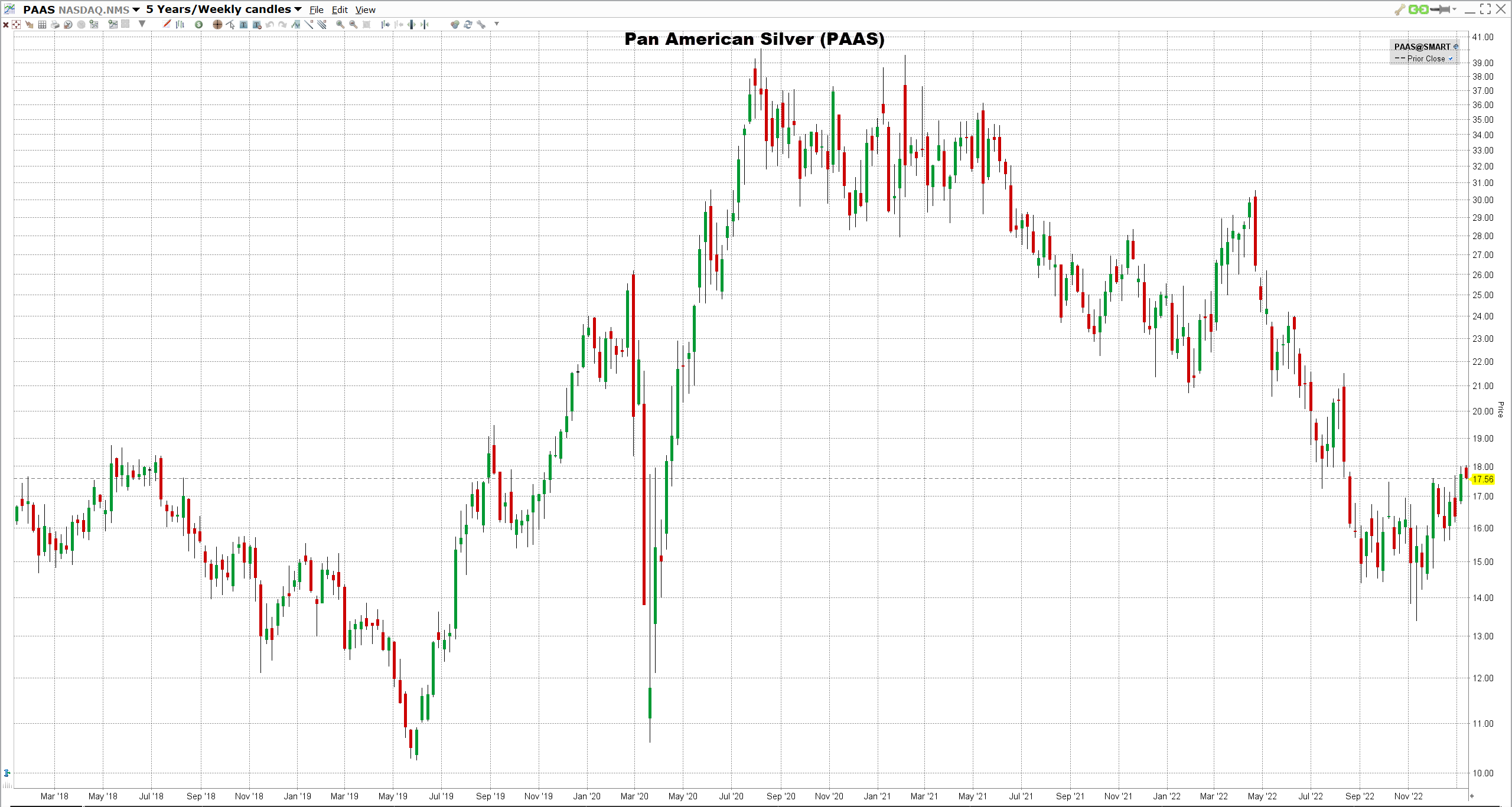Expand the gray triangle dropdown in toolbar

142,24
